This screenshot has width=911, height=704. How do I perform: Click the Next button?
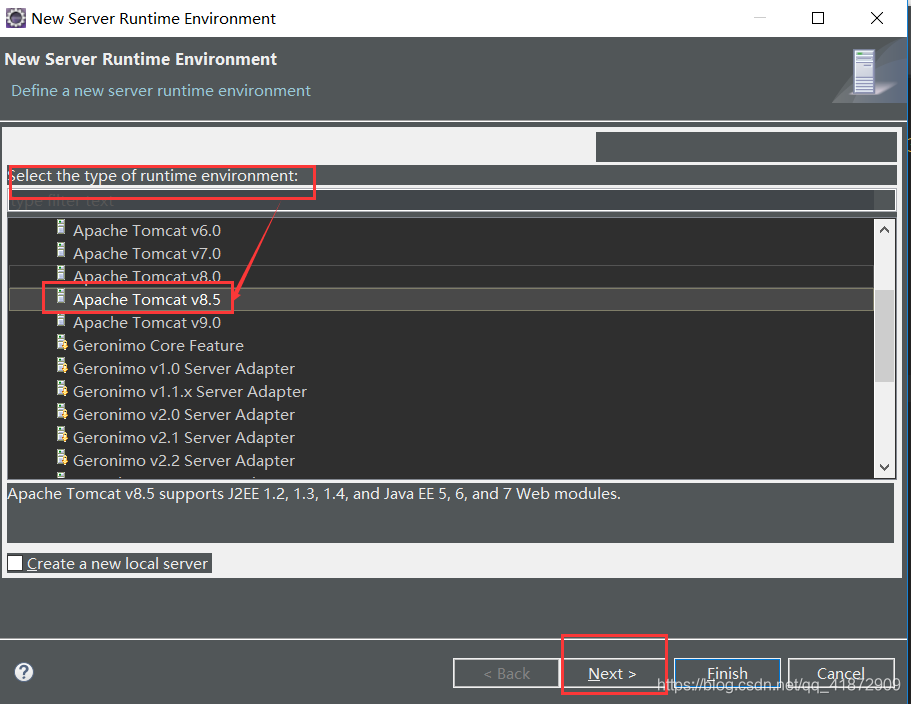612,673
